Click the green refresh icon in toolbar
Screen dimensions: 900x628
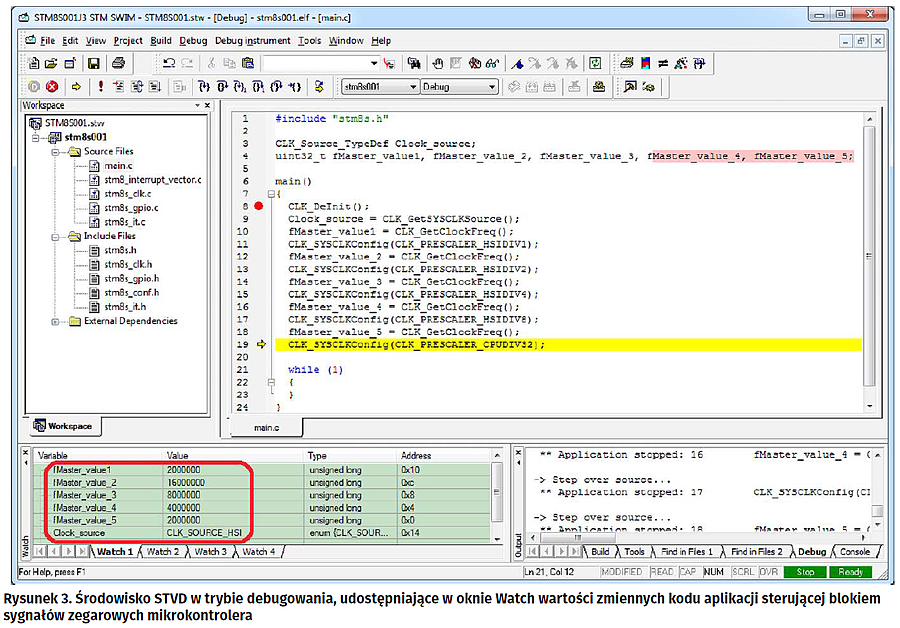[x=594, y=63]
